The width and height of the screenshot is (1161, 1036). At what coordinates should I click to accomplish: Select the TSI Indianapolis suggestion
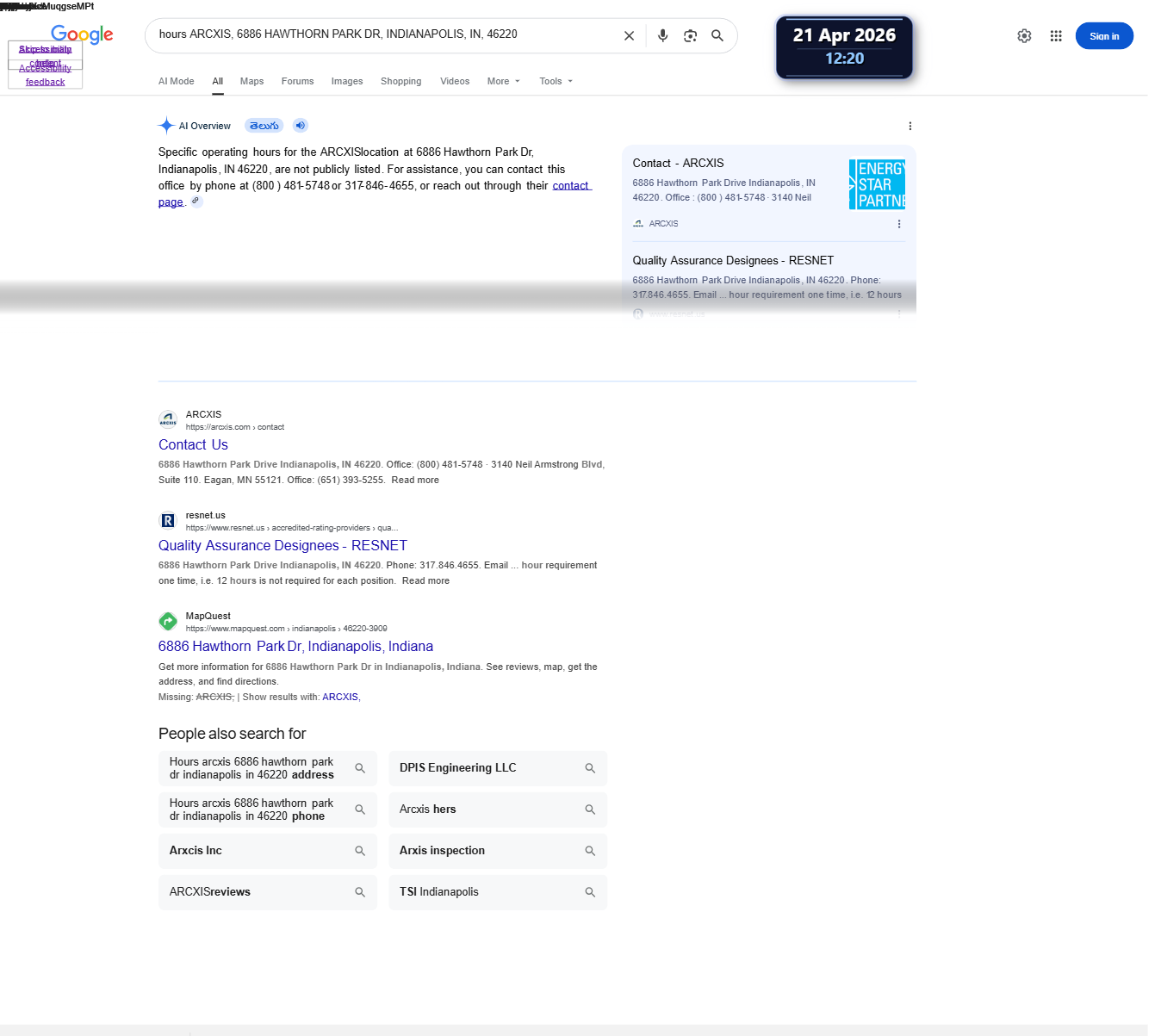pos(498,892)
